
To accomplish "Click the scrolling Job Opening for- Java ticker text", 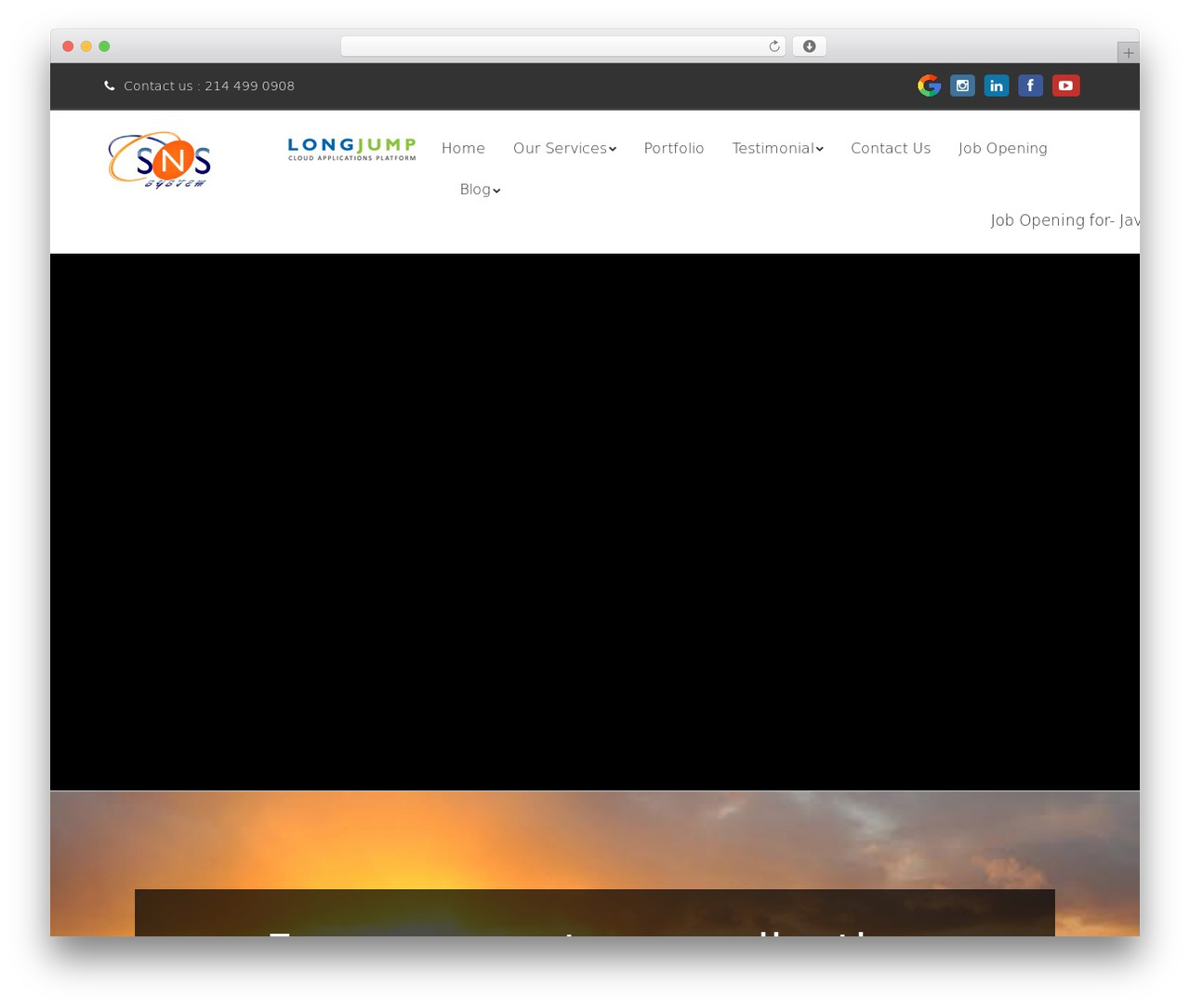I will [1064, 220].
